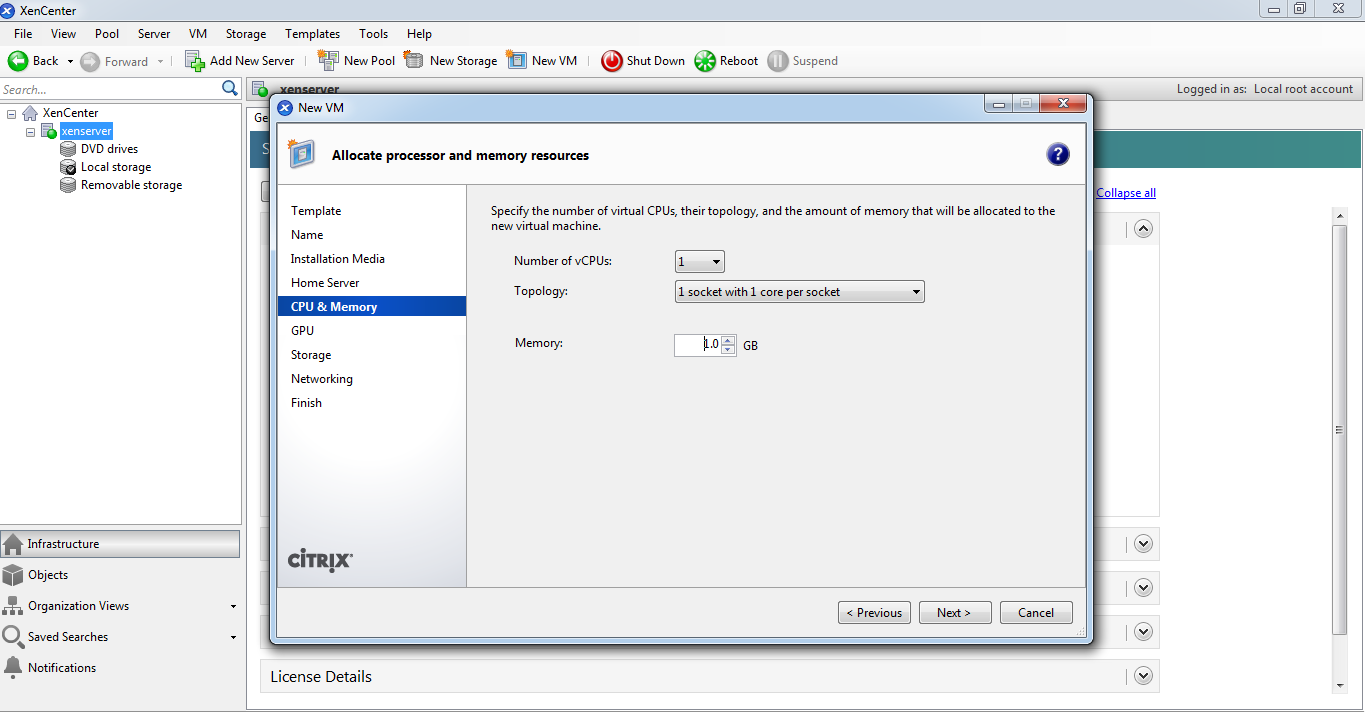Image resolution: width=1365 pixels, height=712 pixels.
Task: Click the Previous button
Action: 874,613
